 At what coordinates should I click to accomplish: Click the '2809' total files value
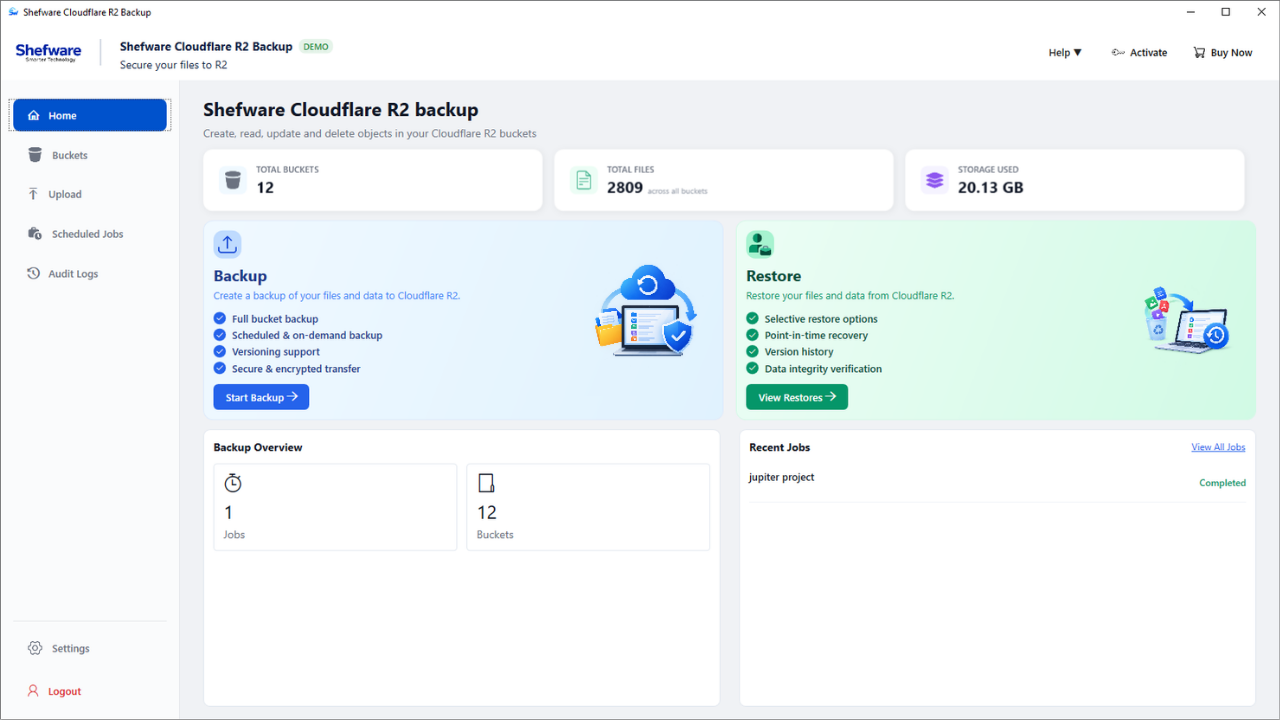click(625, 187)
